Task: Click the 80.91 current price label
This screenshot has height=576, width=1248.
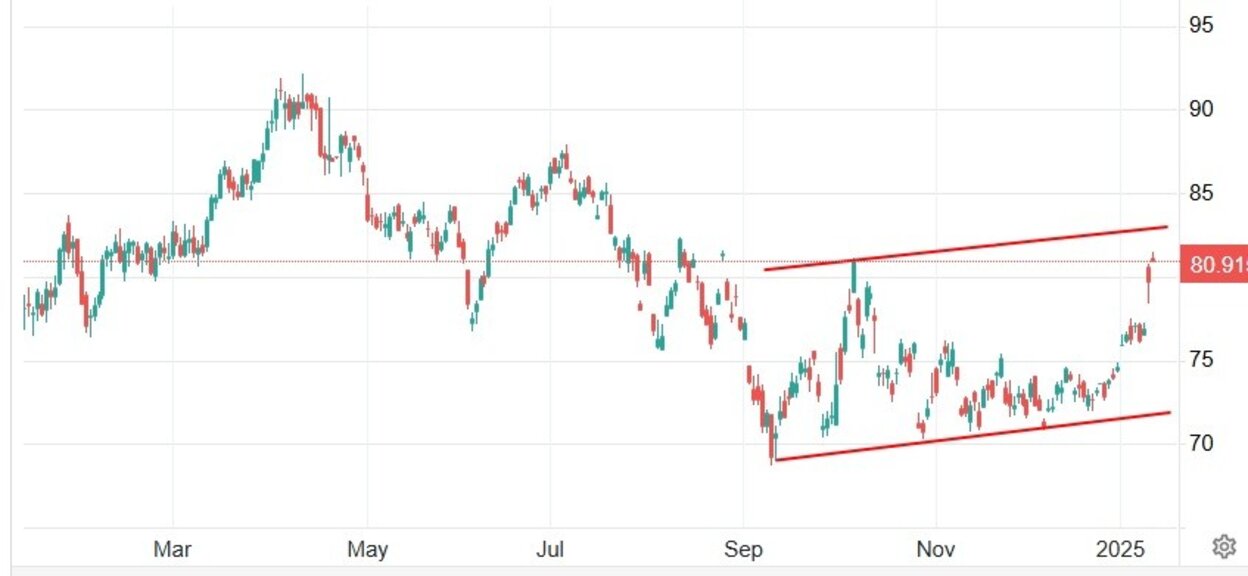Action: 1214,266
